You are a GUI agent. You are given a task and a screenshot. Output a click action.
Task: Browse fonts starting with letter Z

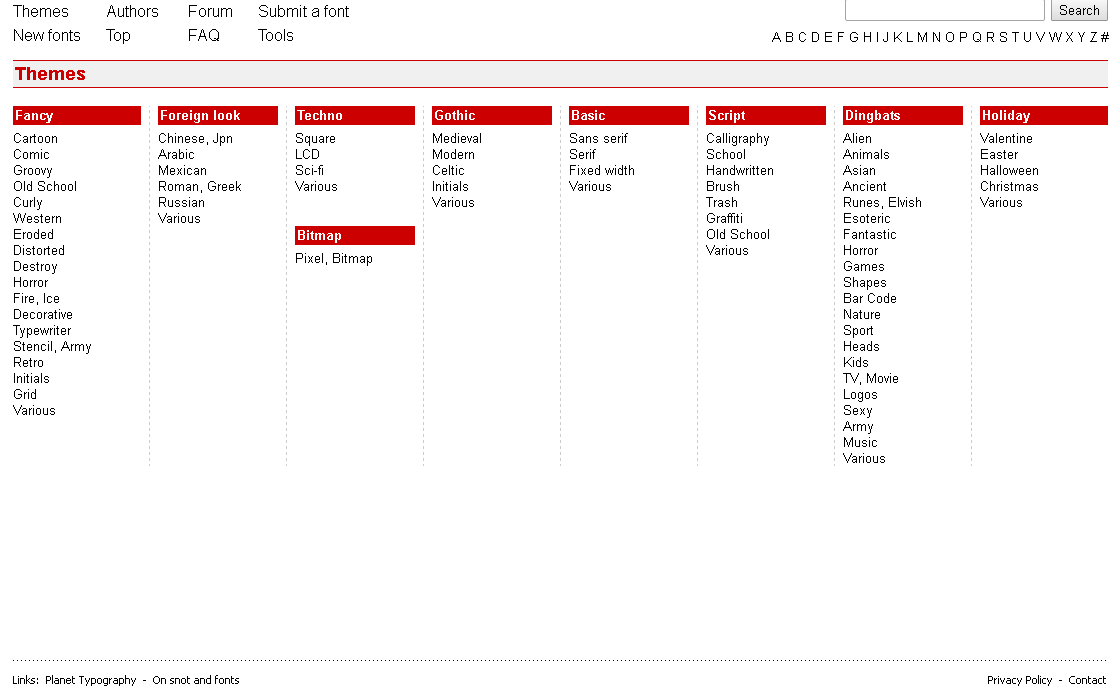point(1093,38)
